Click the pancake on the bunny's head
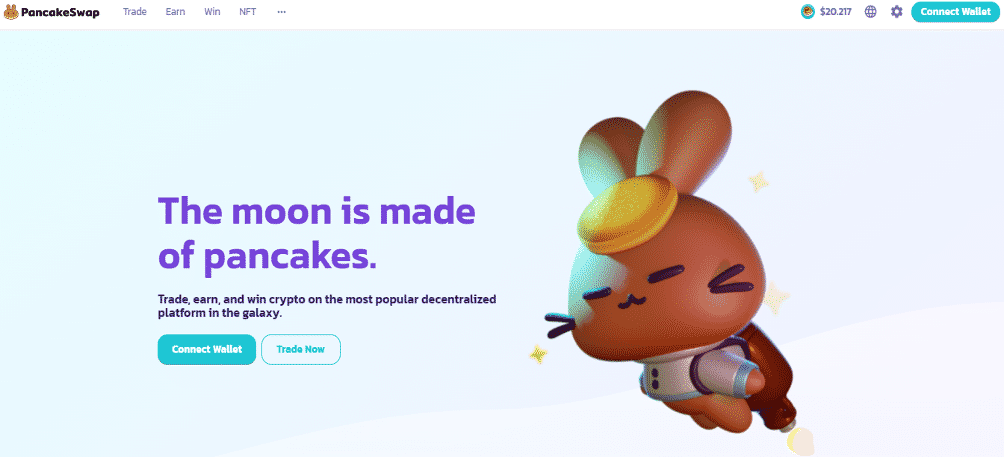 (631, 213)
